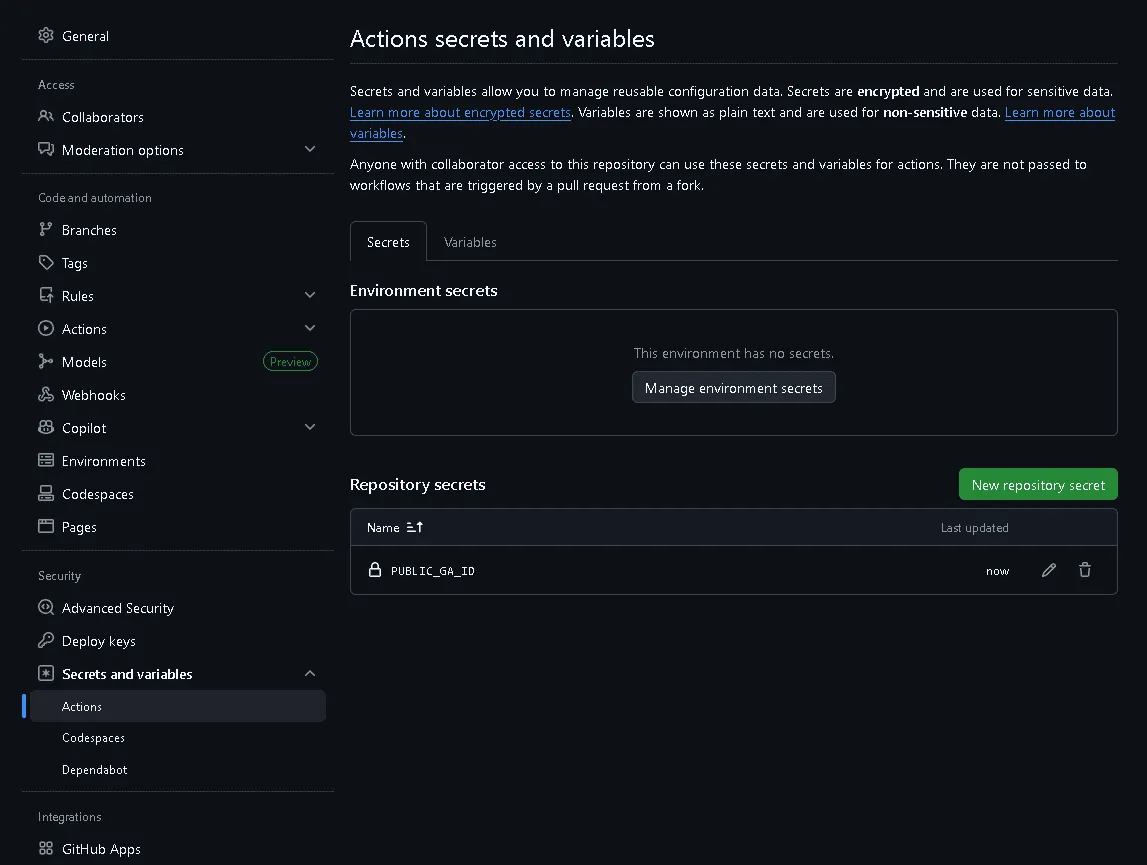Switch to the Variables tab
The height and width of the screenshot is (865, 1147).
(470, 242)
